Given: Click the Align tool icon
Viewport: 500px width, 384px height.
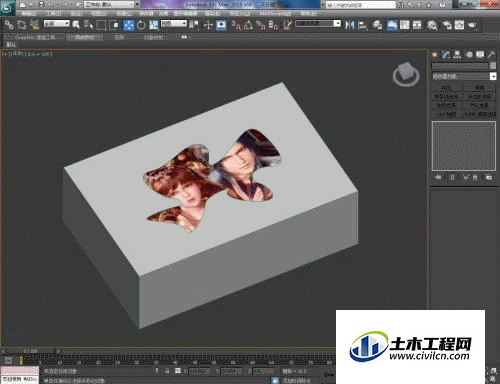Looking at the screenshot, I should pos(362,25).
